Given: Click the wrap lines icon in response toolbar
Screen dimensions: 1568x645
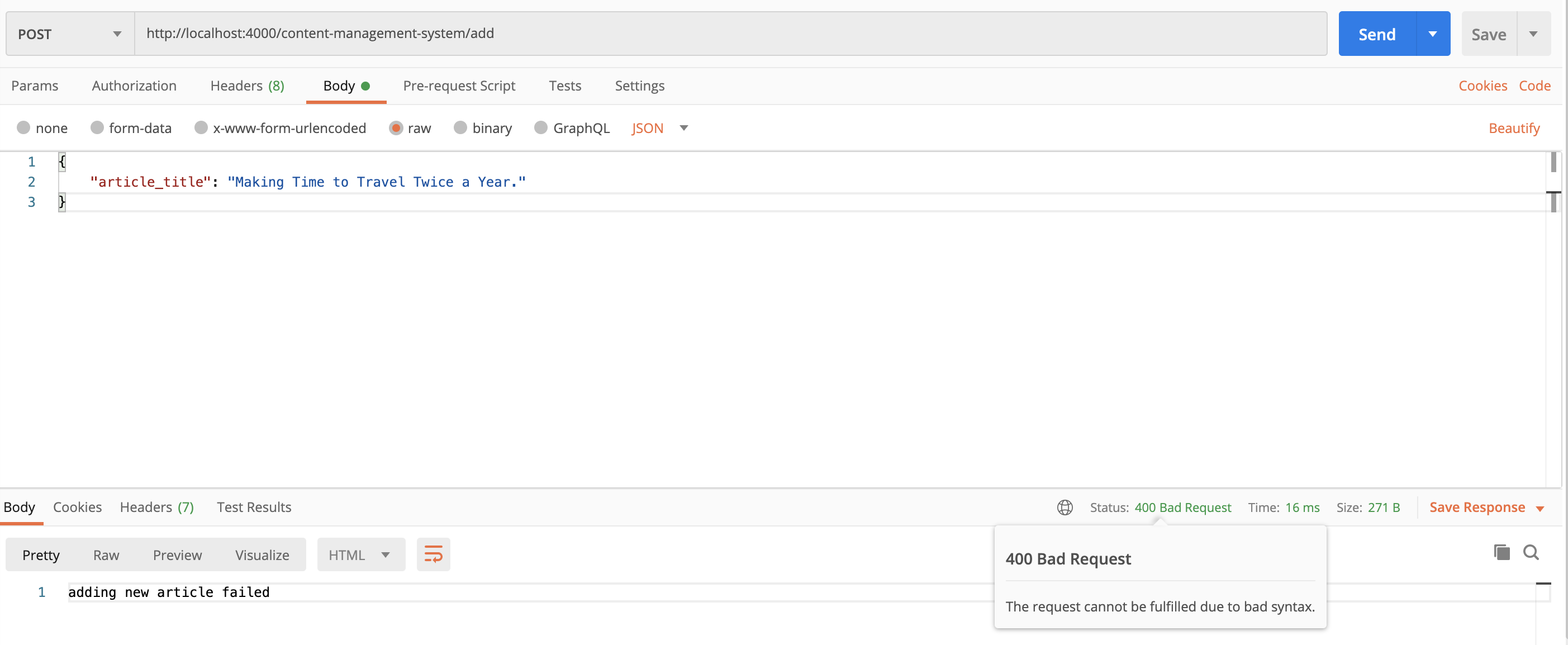Looking at the screenshot, I should pos(433,554).
